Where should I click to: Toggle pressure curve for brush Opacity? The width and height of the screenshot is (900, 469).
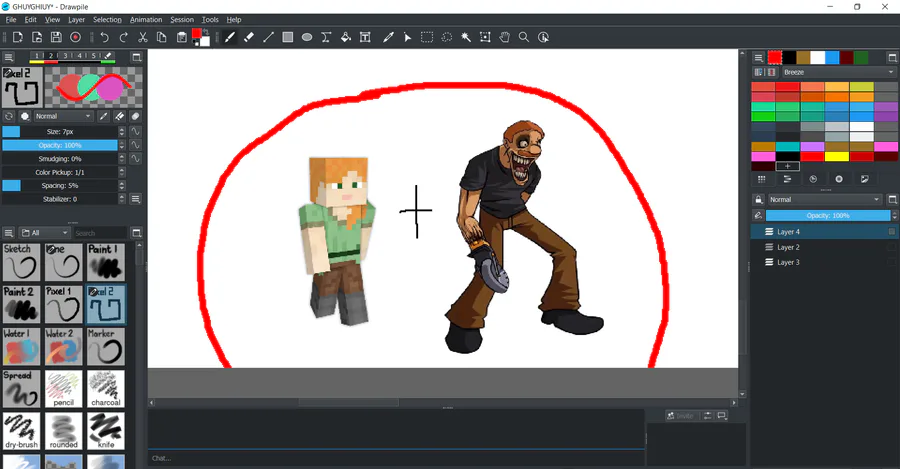click(135, 145)
